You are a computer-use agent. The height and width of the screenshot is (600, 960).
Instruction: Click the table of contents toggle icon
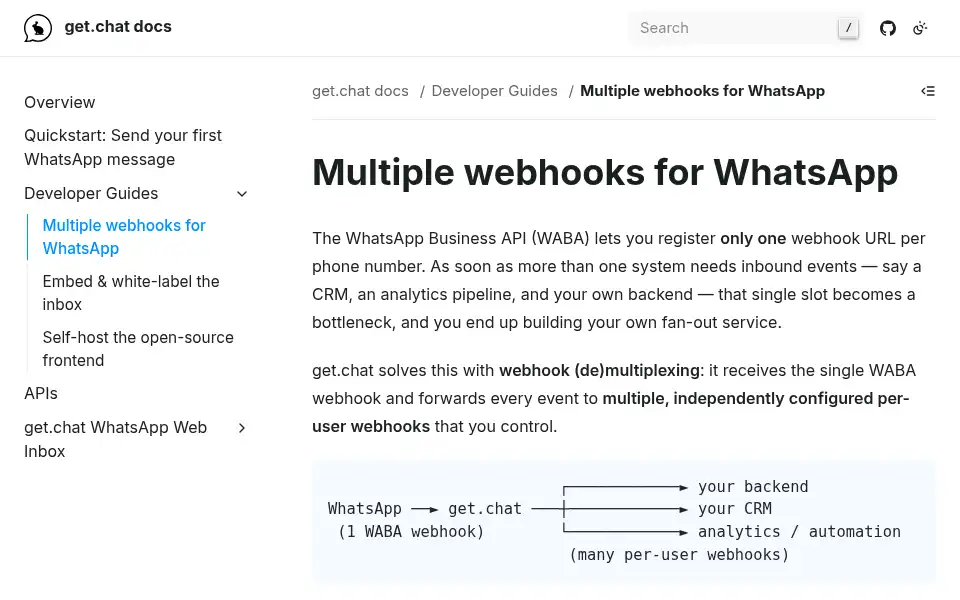tap(928, 91)
